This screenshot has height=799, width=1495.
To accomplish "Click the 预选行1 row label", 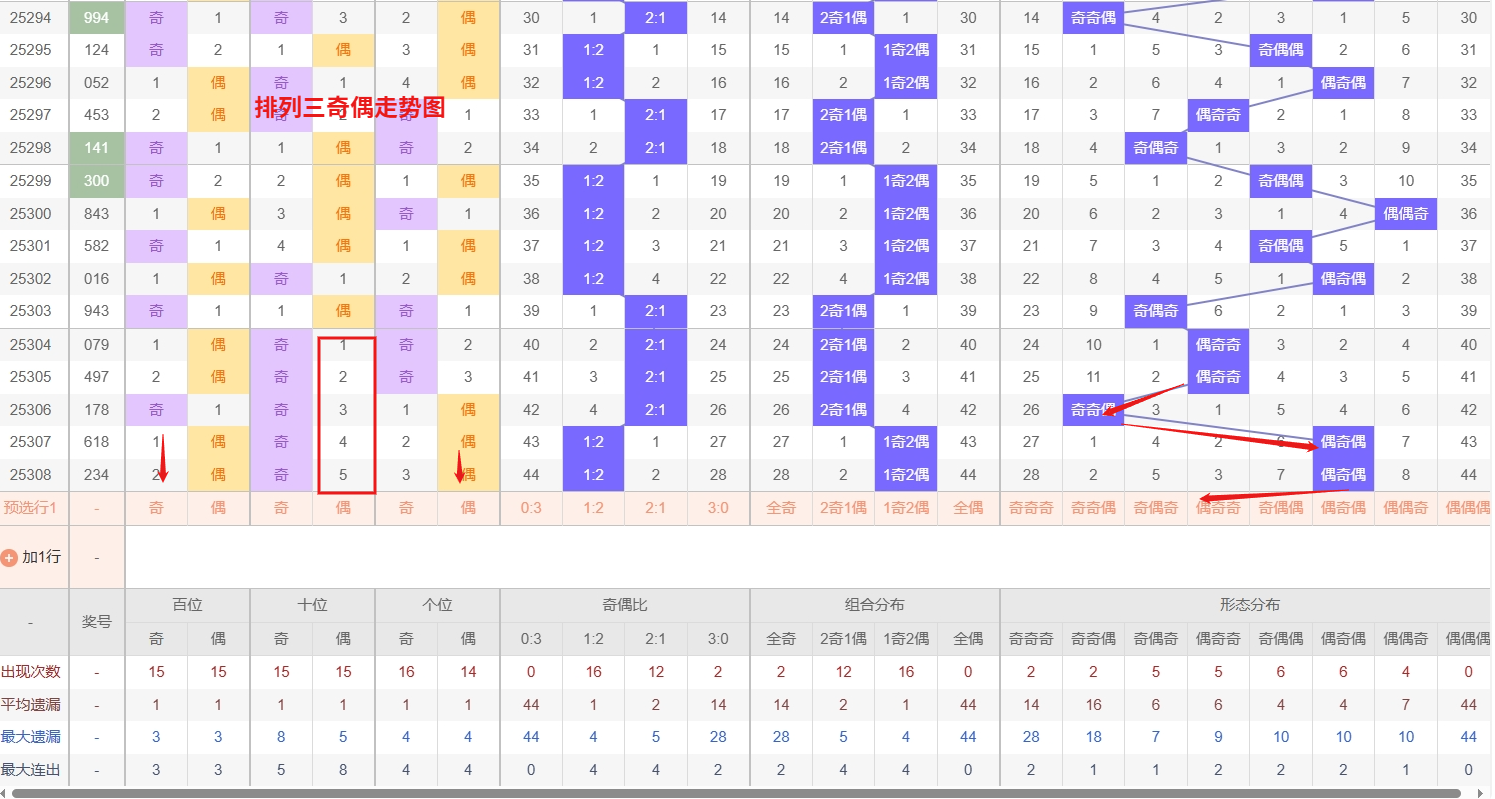I will pos(30,508).
